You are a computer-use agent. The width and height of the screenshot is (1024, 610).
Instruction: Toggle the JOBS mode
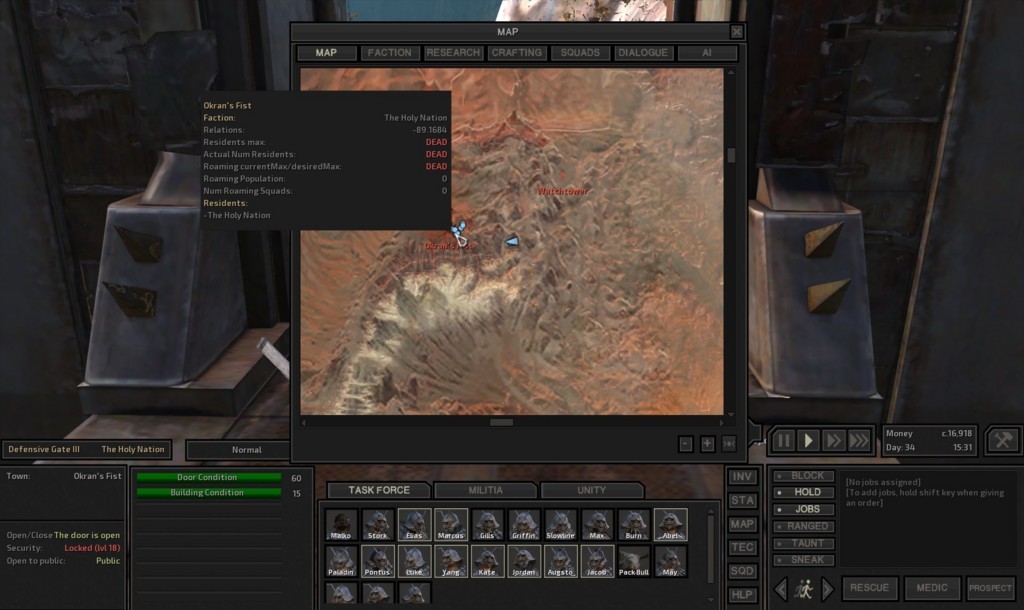[804, 509]
